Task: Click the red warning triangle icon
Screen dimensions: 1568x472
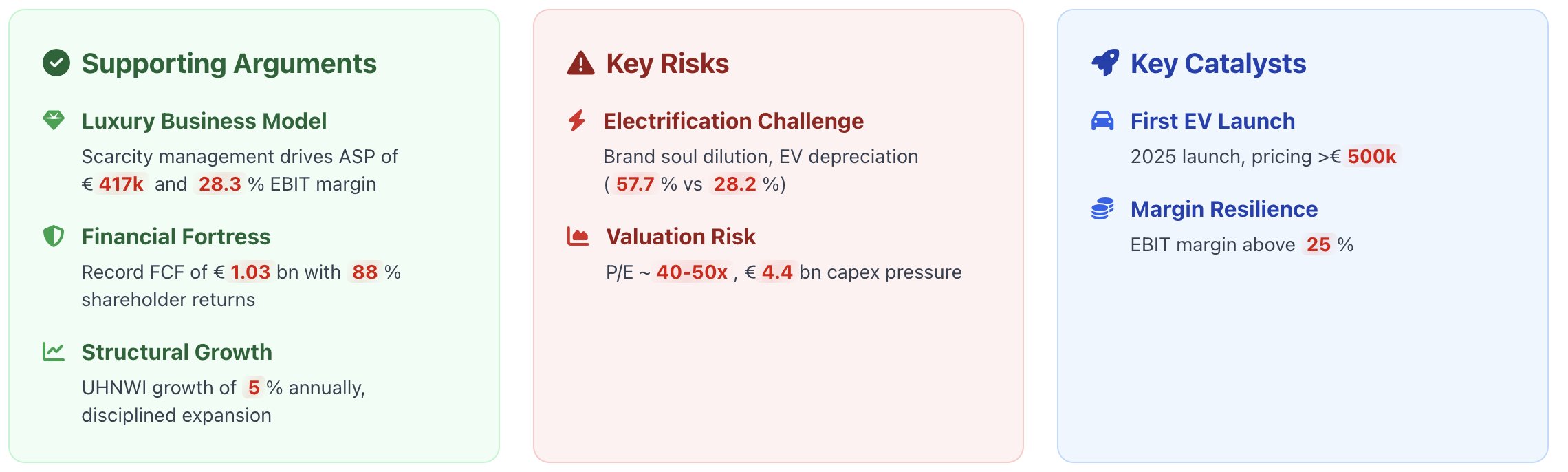Action: click(x=581, y=63)
